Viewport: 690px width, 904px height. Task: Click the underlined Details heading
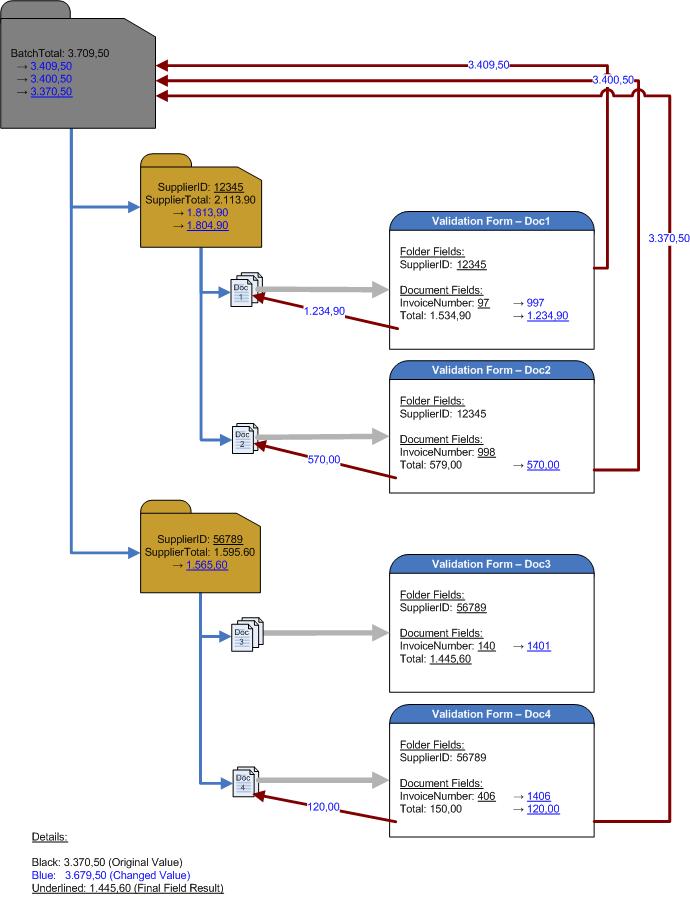click(x=49, y=836)
